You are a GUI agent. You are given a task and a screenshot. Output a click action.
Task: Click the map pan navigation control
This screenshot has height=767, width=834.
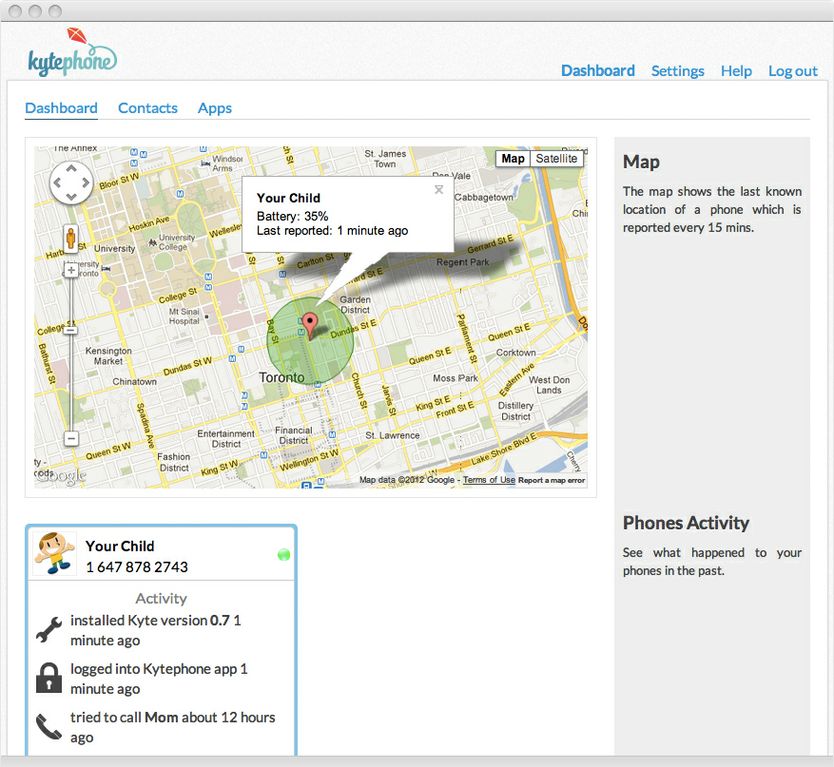pyautogui.click(x=71, y=183)
